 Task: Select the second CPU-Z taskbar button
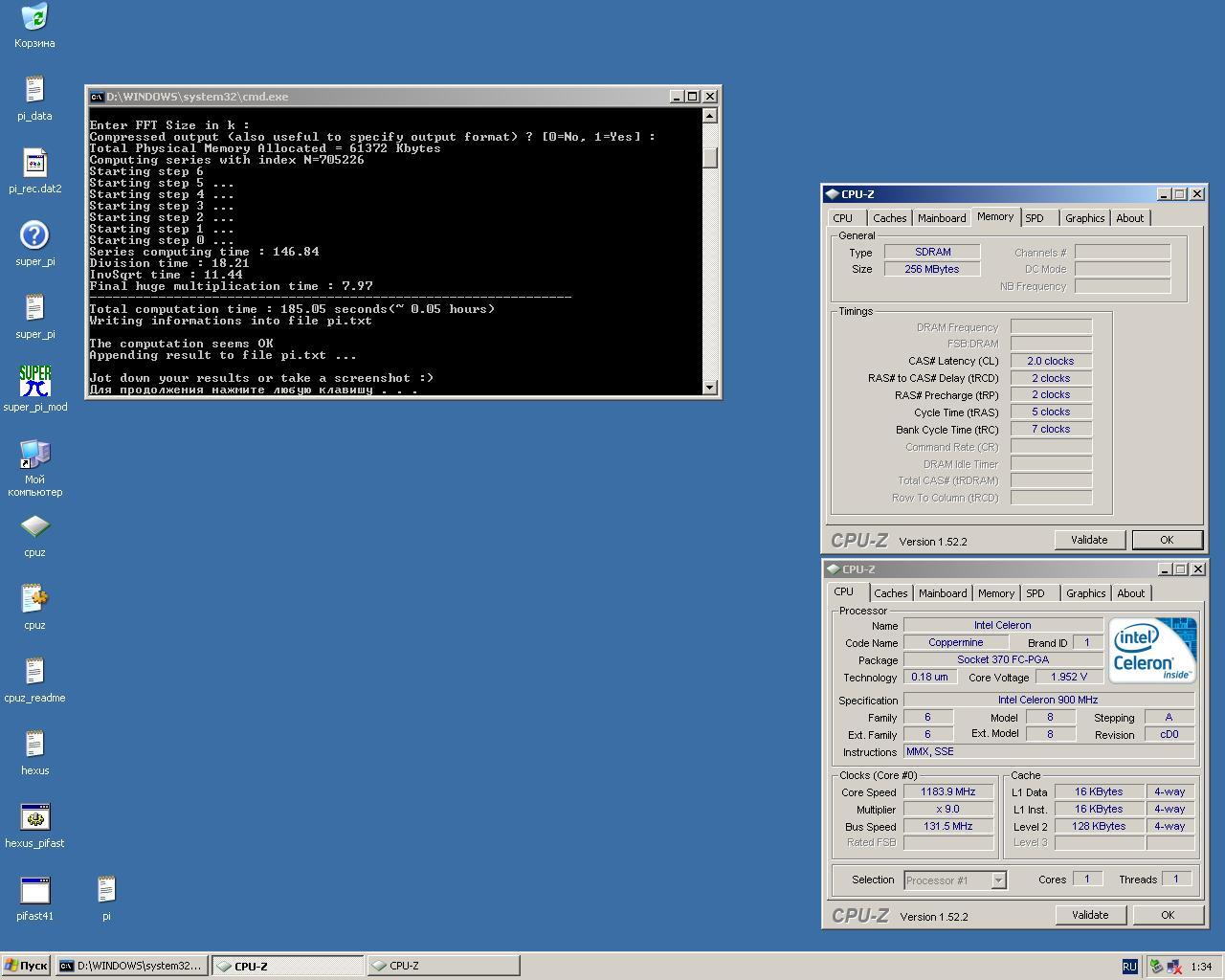443,966
